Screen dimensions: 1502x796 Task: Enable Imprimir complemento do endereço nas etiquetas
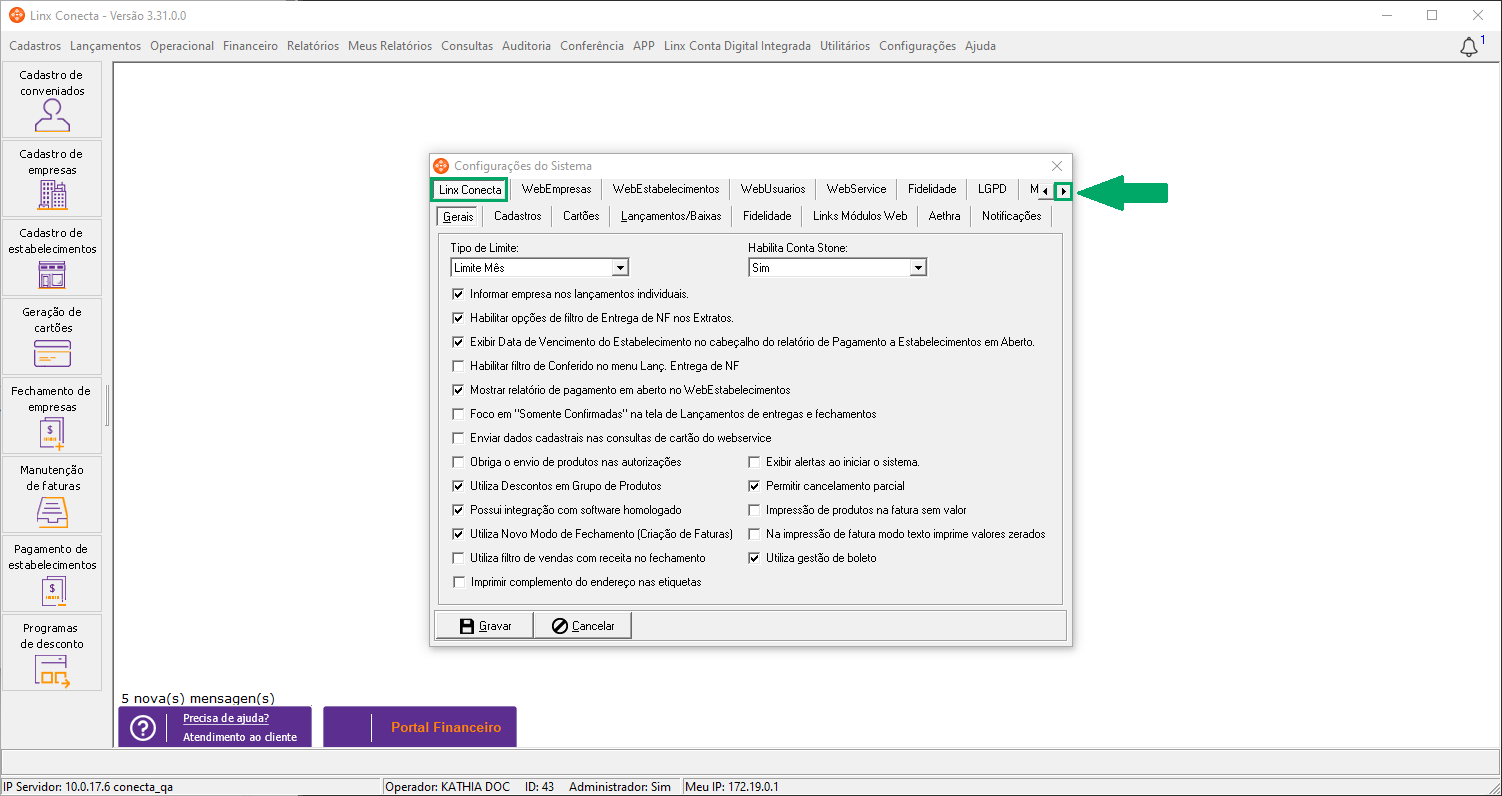pyautogui.click(x=459, y=582)
